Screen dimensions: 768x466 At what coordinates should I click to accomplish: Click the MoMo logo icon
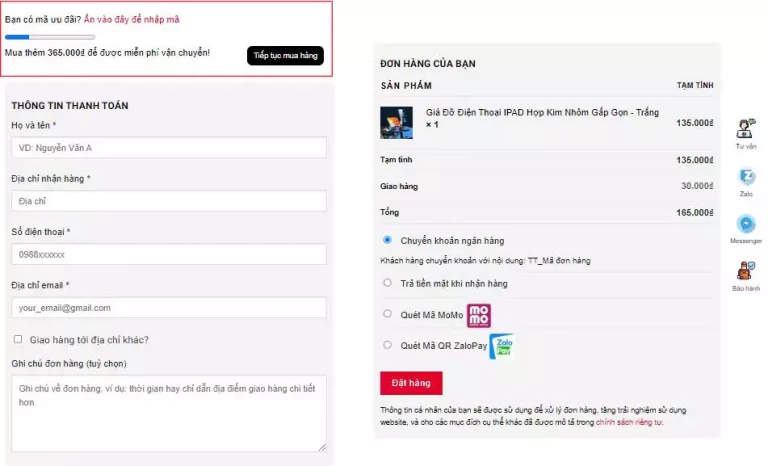[x=479, y=316]
